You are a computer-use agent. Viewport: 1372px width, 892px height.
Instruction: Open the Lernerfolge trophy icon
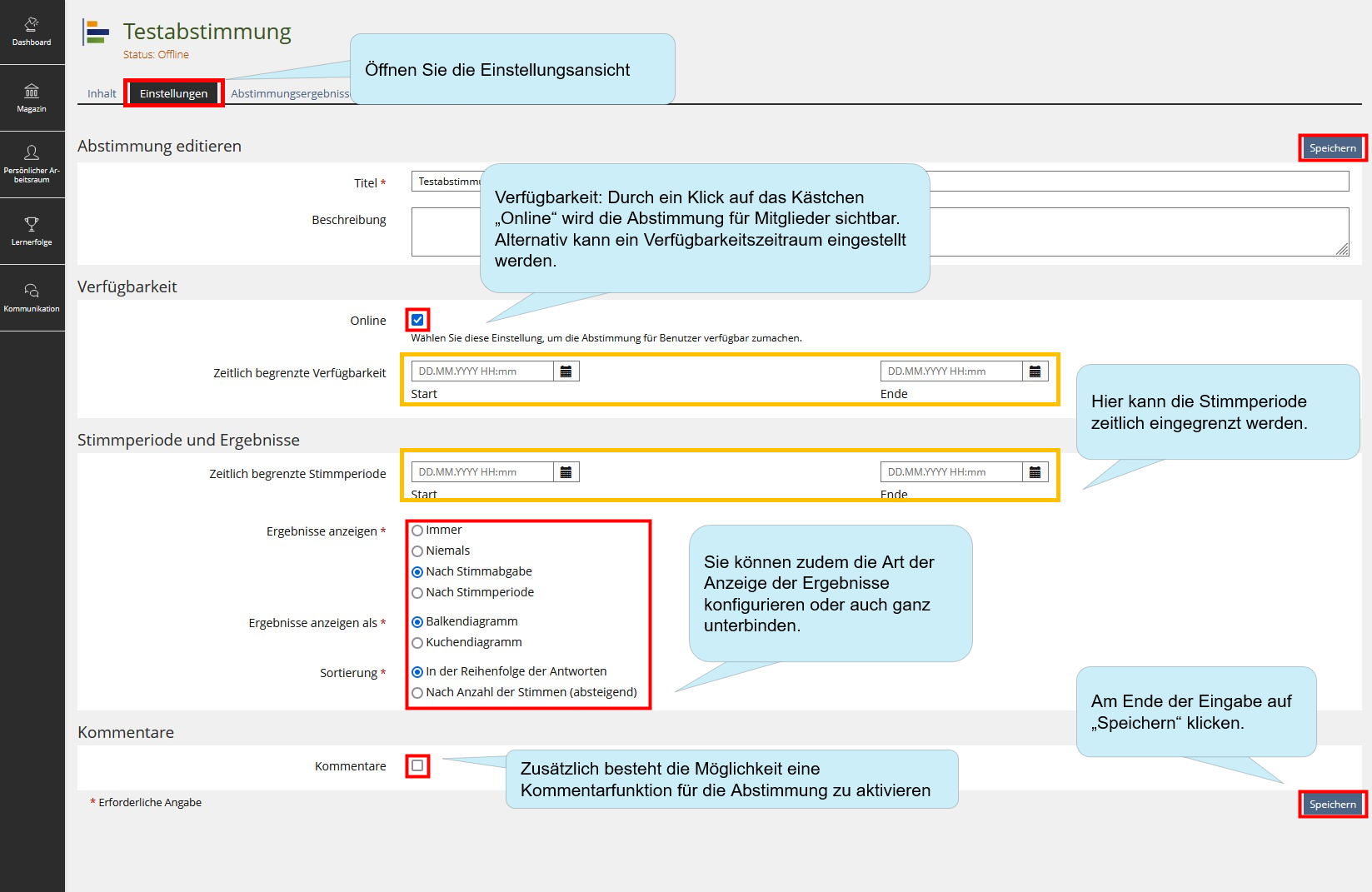[x=32, y=232]
